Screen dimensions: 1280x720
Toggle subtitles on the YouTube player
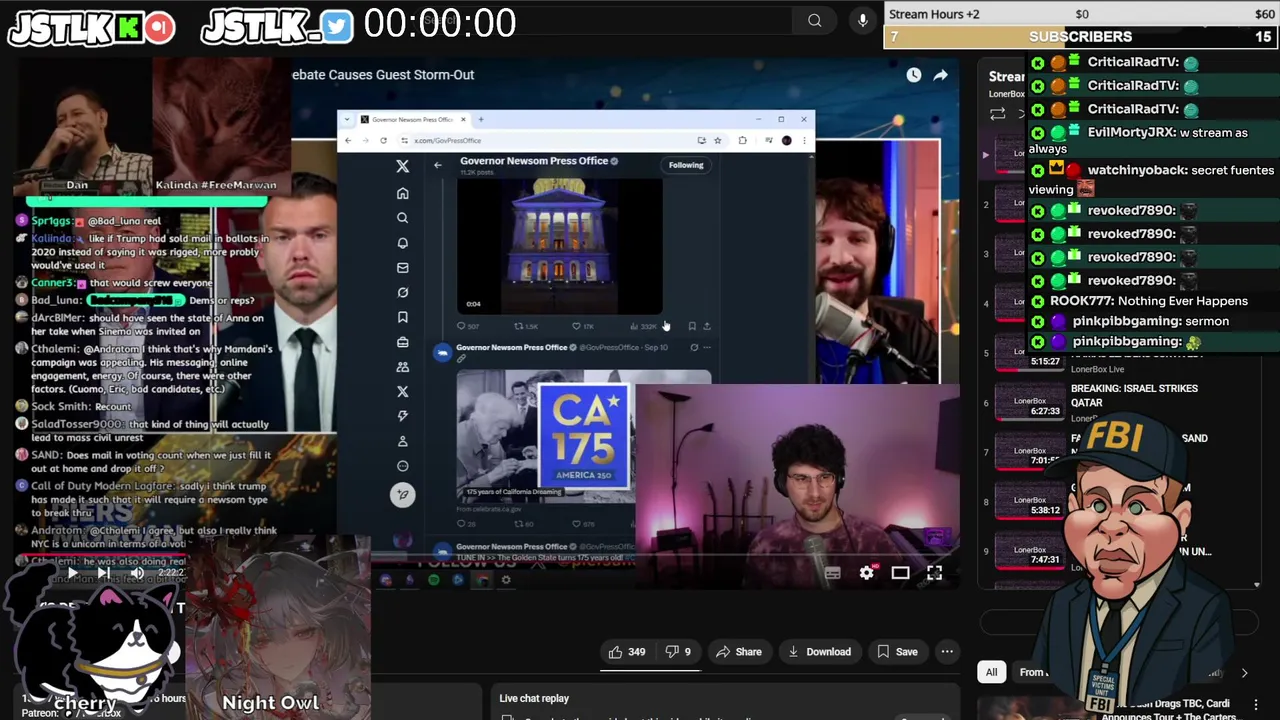click(x=833, y=573)
